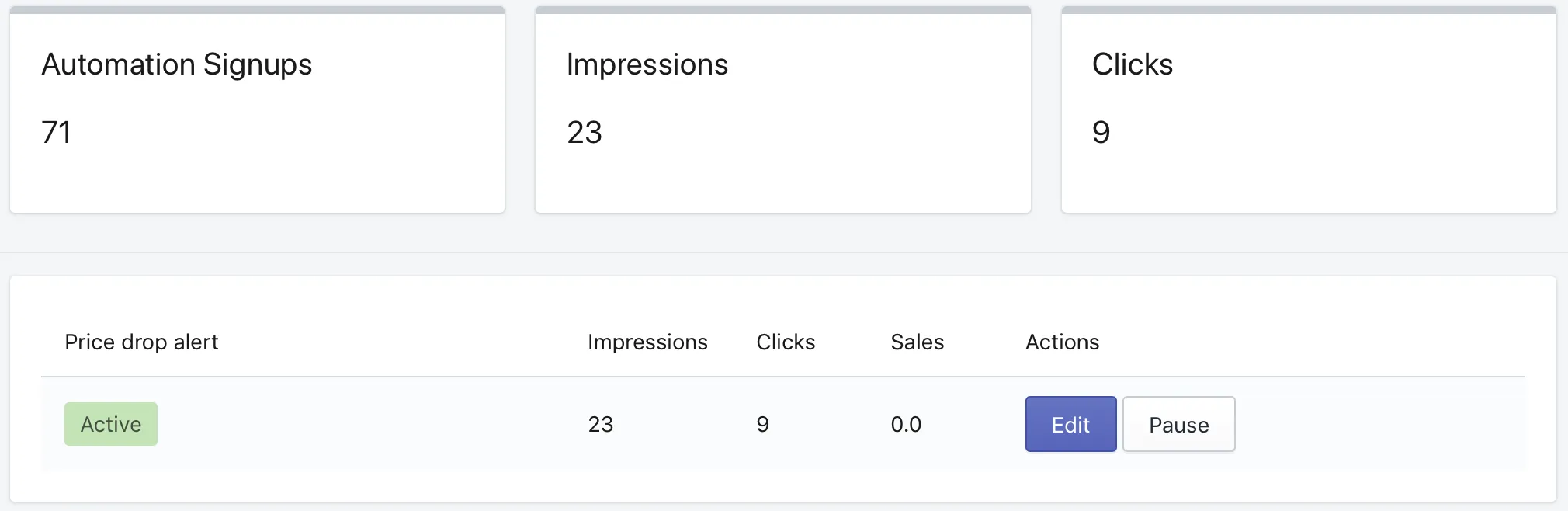Click the Price drop alert column header
Image resolution: width=1568 pixels, height=511 pixels.
pyautogui.click(x=141, y=342)
